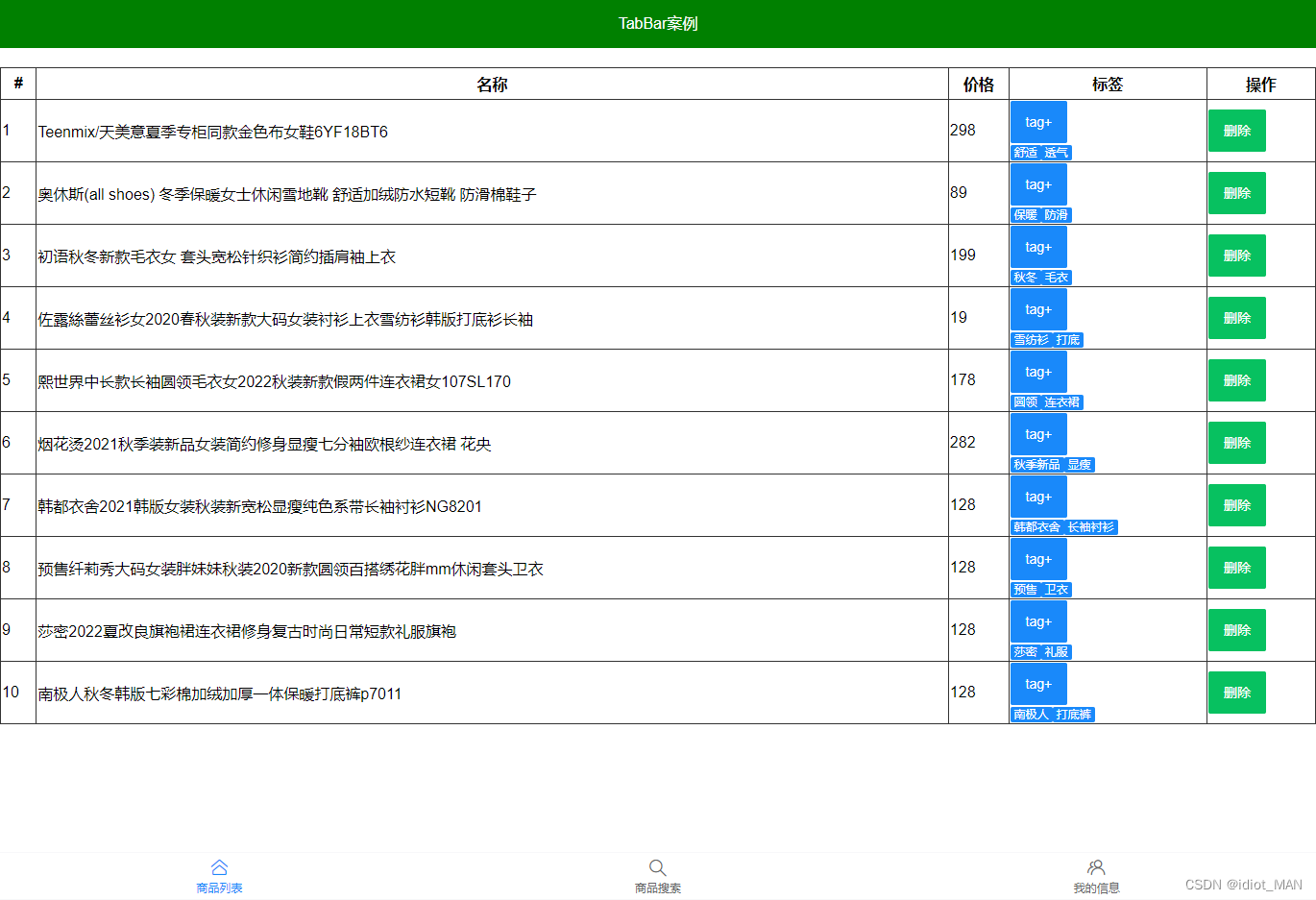The width and height of the screenshot is (1316, 900).
Task: Add a tag to the 佐露絲 row
Action: click(x=1038, y=309)
